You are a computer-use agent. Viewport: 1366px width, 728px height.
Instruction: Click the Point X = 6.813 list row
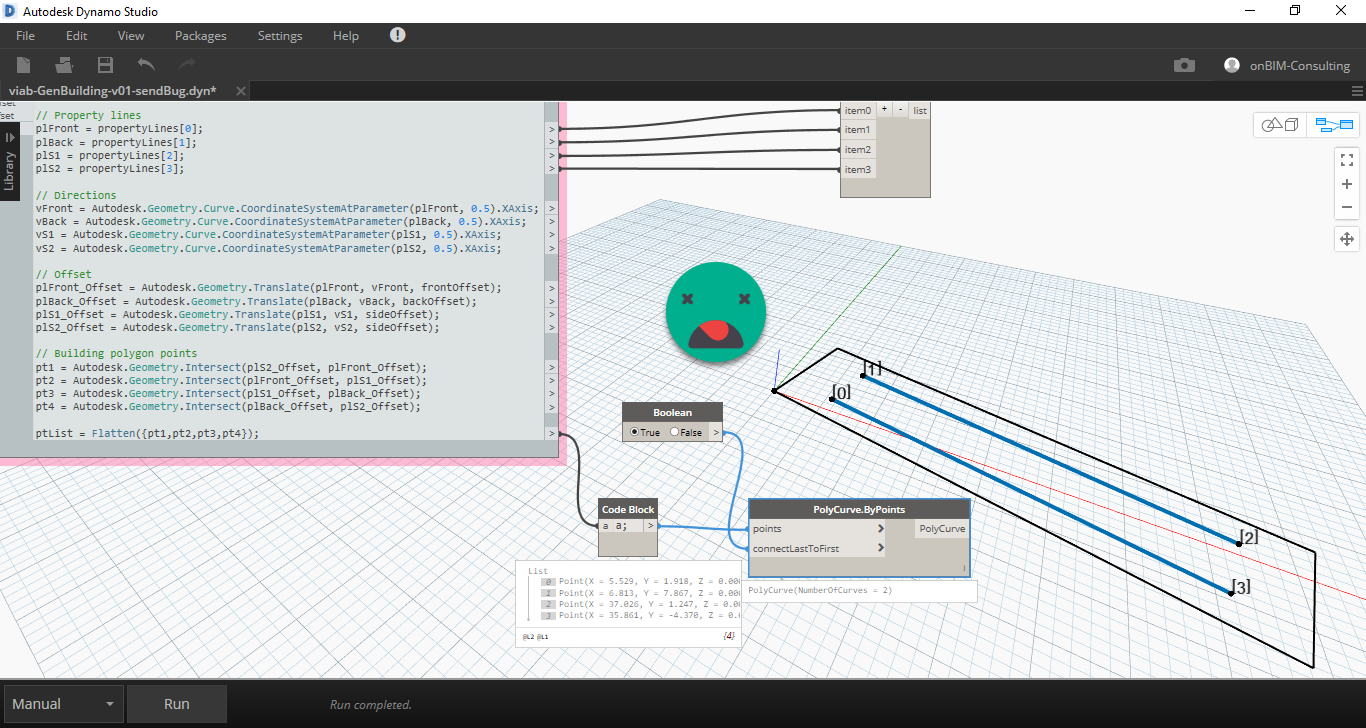[640, 593]
